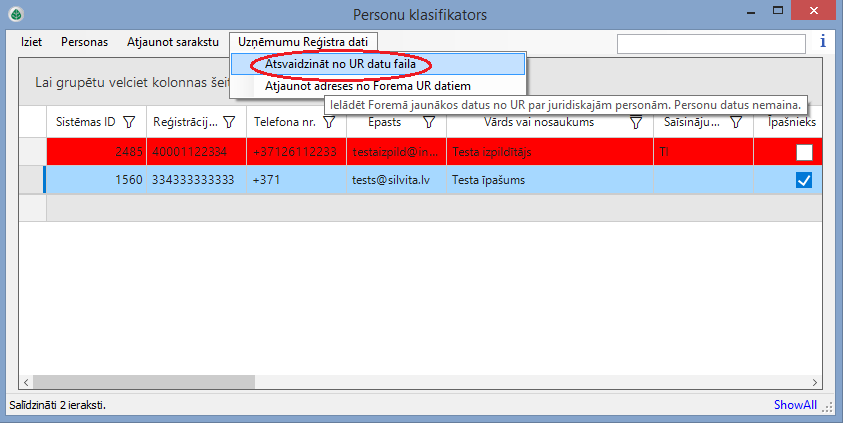Screen dimensions: 843x423
Task: Open filter for Saīsinājums column
Action: [736, 122]
